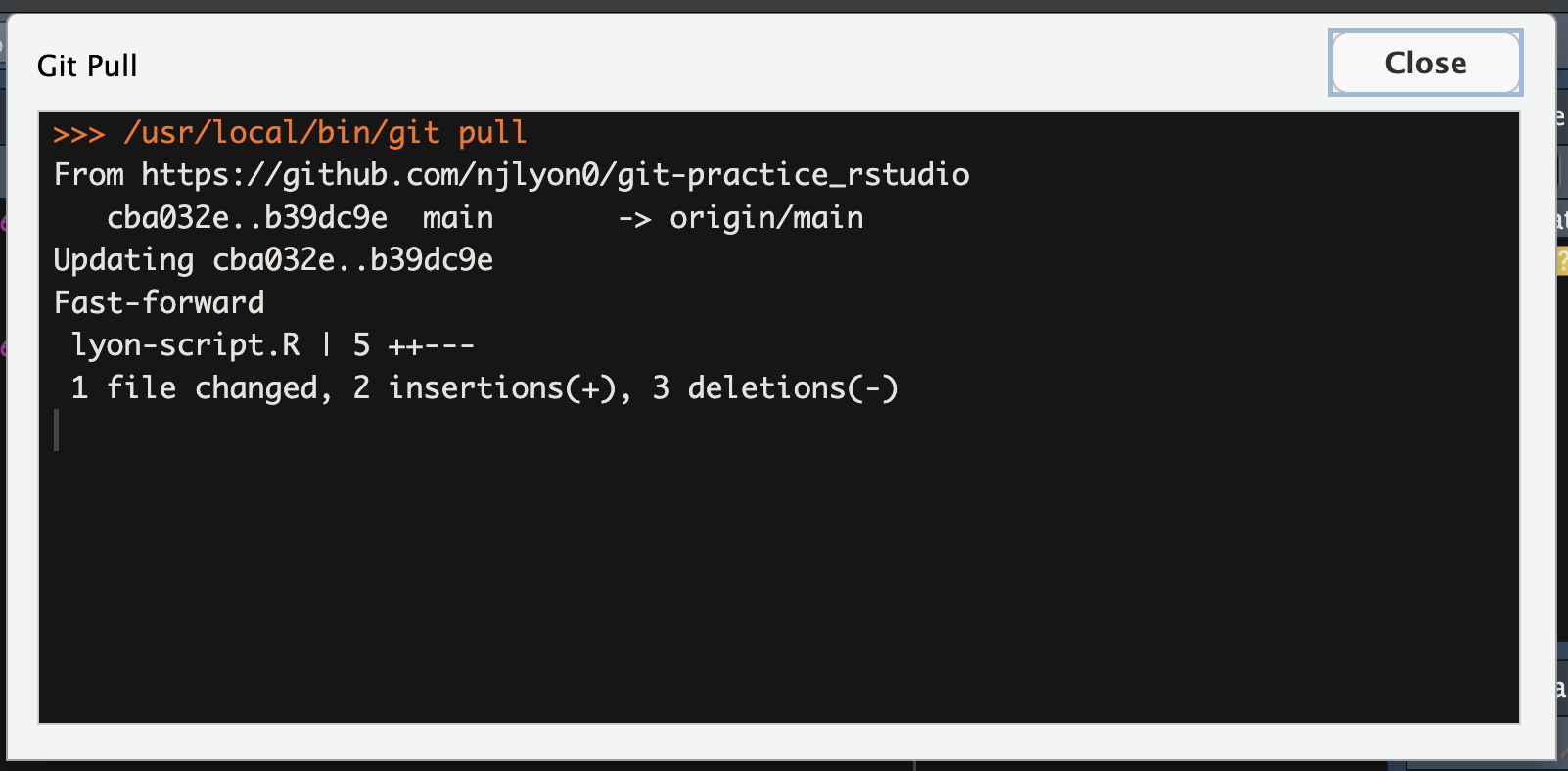Click the GitHub repository URL
1568x771 pixels.
pyautogui.click(x=553, y=174)
